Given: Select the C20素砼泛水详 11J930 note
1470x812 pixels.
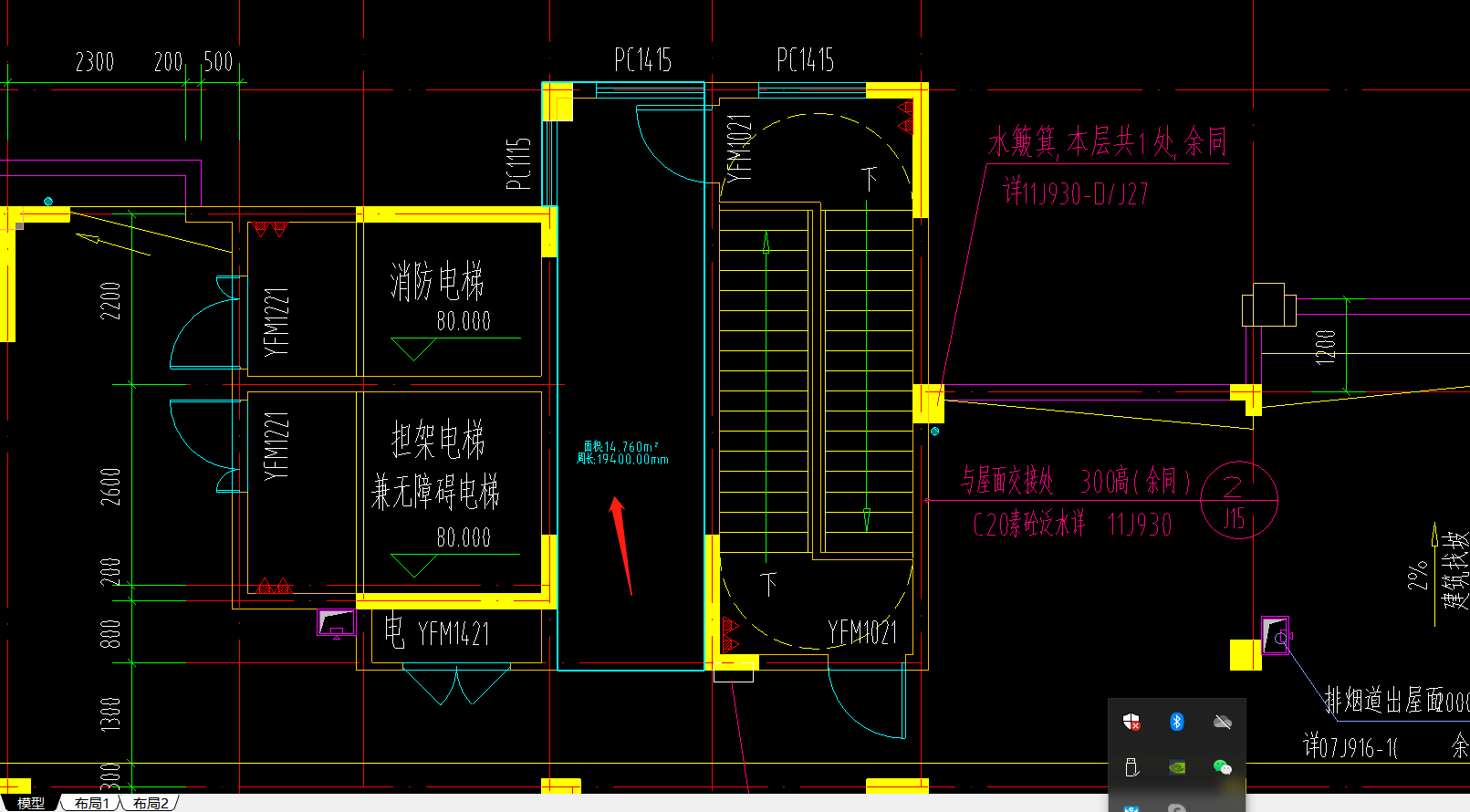Looking at the screenshot, I should tap(1072, 524).
